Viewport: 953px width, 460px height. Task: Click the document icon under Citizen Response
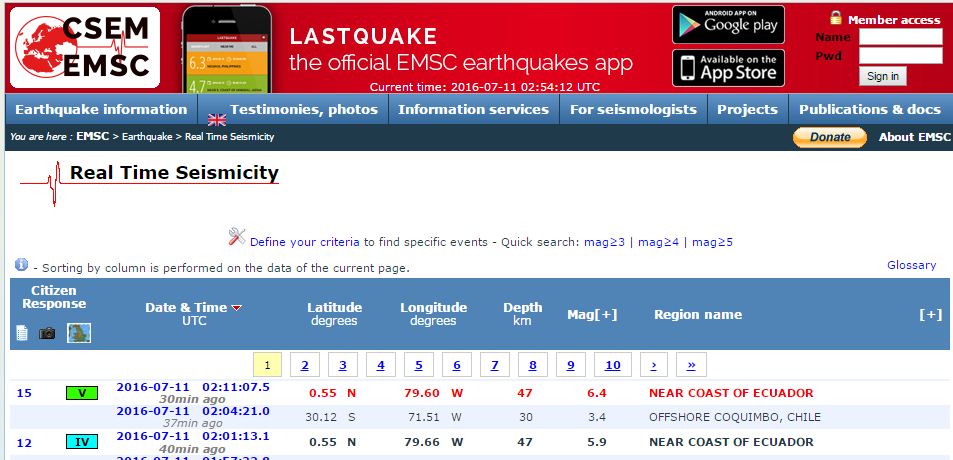click(x=22, y=333)
